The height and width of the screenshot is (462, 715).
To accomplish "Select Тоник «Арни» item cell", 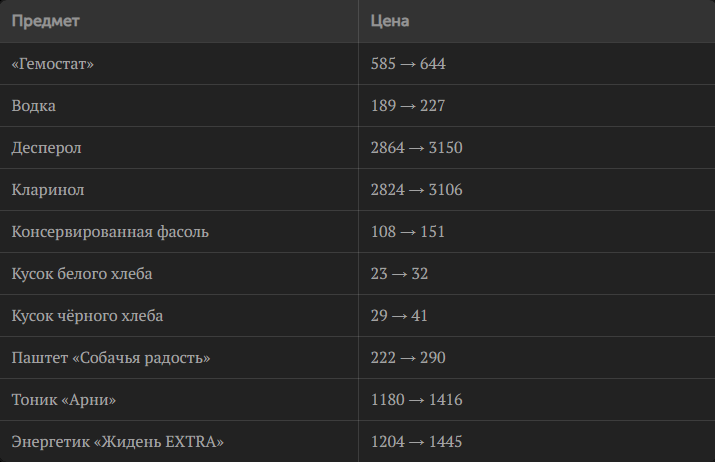I will click(x=64, y=400).
